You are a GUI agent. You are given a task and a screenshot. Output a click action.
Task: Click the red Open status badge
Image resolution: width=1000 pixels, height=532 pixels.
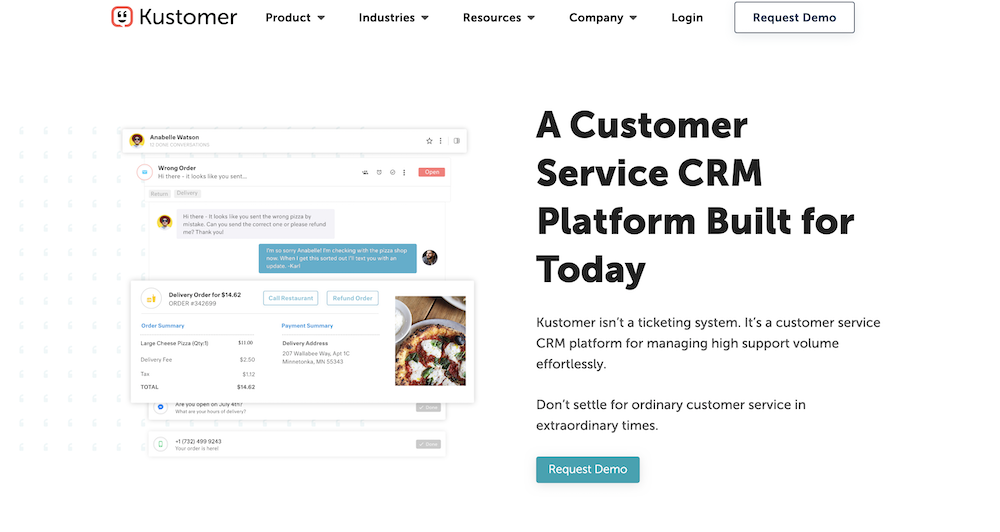[432, 172]
